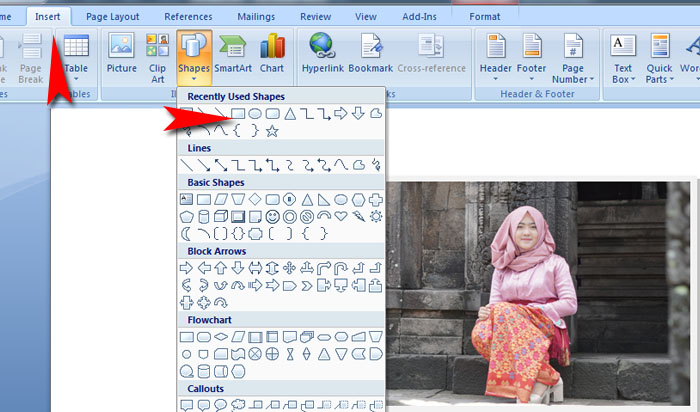Switch to the Page Layout tab

(x=112, y=17)
